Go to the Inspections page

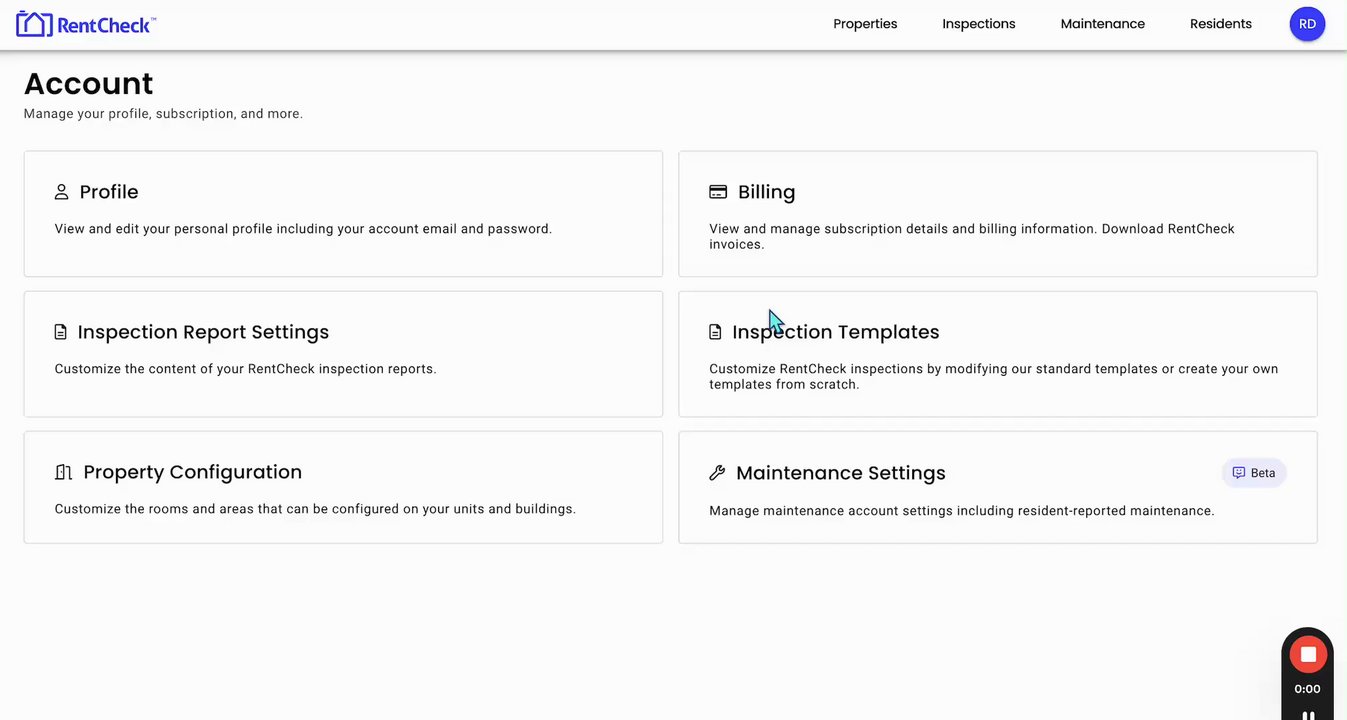click(978, 24)
